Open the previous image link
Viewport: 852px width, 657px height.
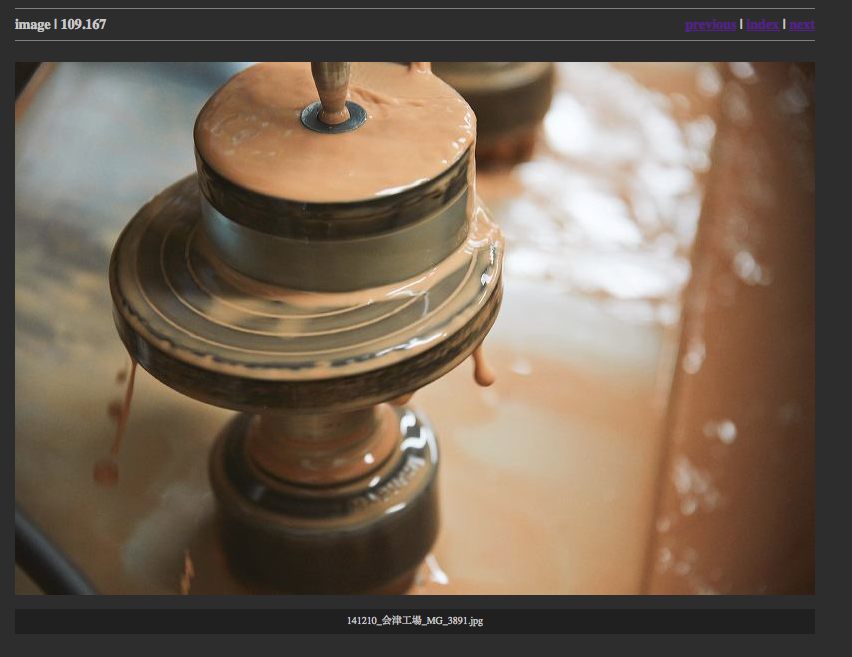[710, 25]
